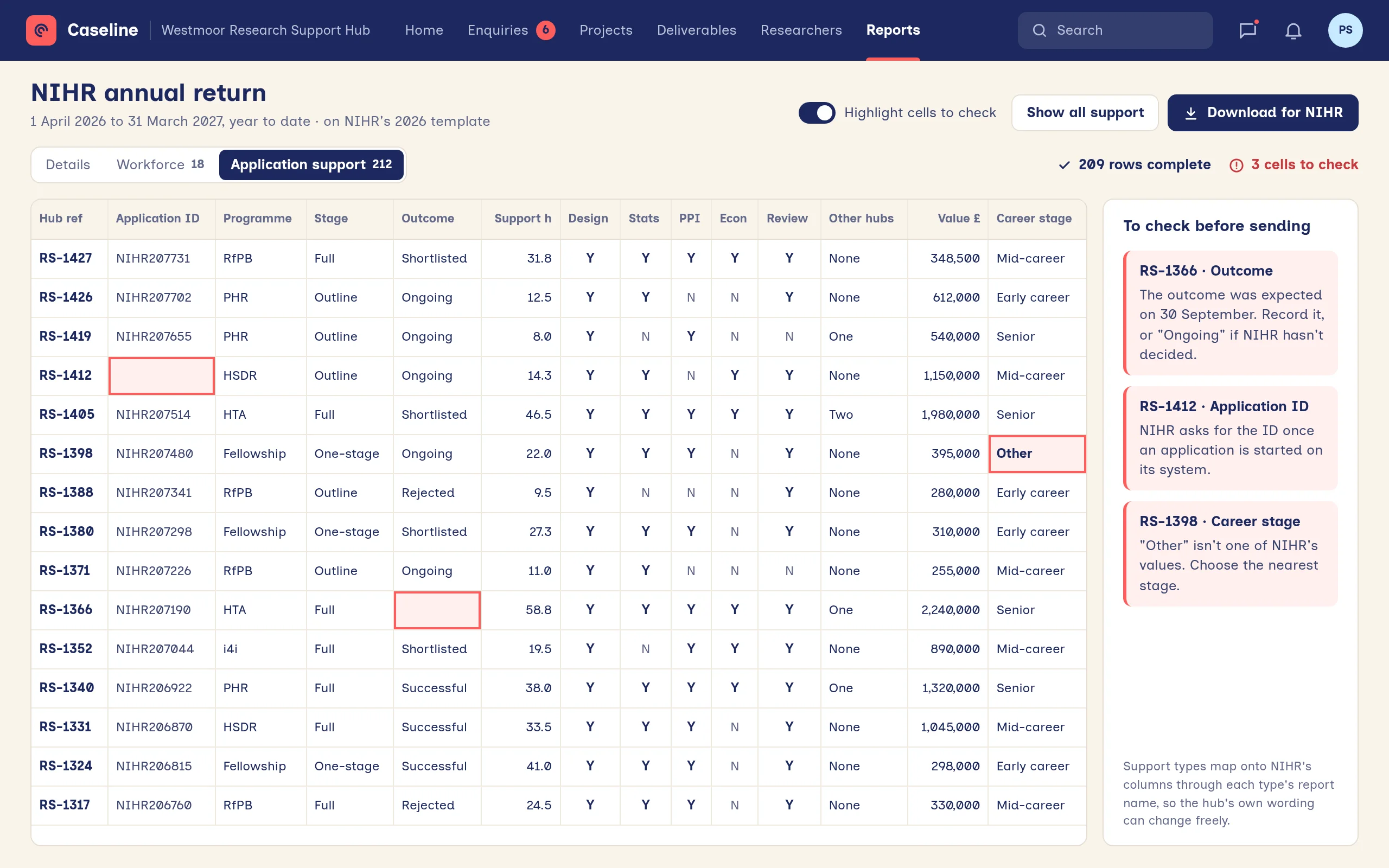Open the notifications bell
This screenshot has width=1389, height=868.
click(x=1293, y=30)
